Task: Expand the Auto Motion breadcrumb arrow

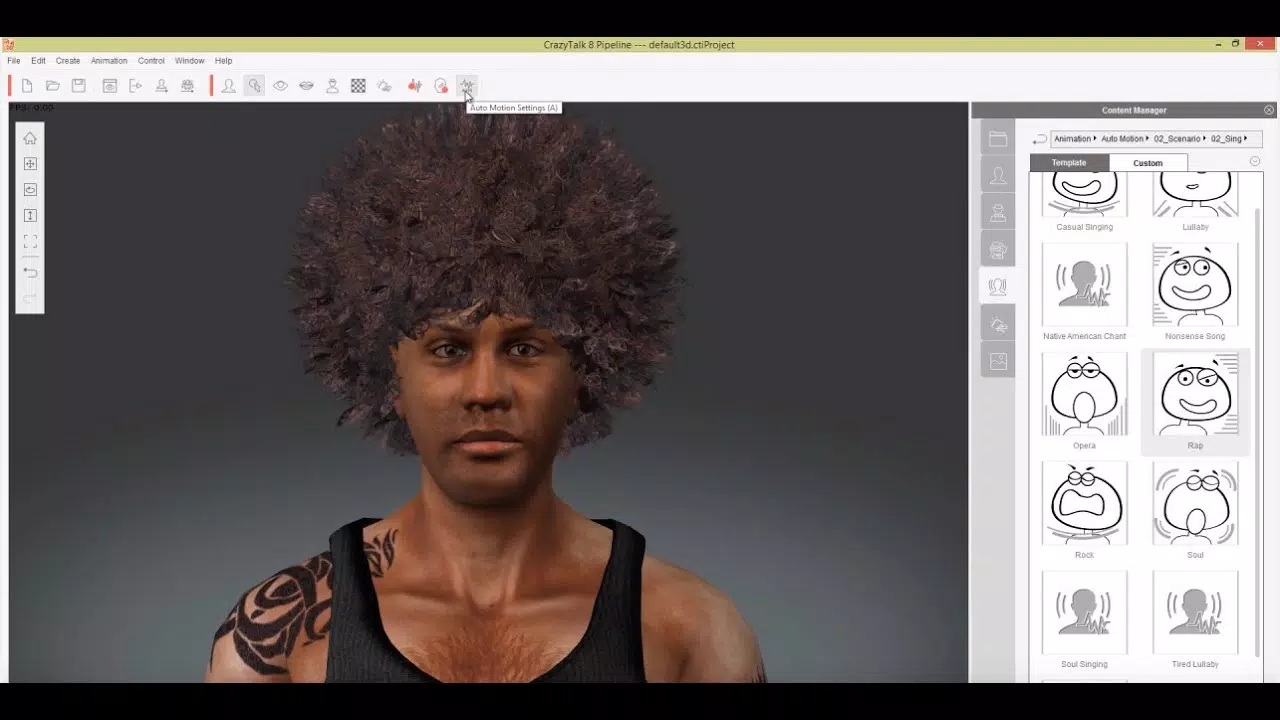Action: pyautogui.click(x=1148, y=139)
